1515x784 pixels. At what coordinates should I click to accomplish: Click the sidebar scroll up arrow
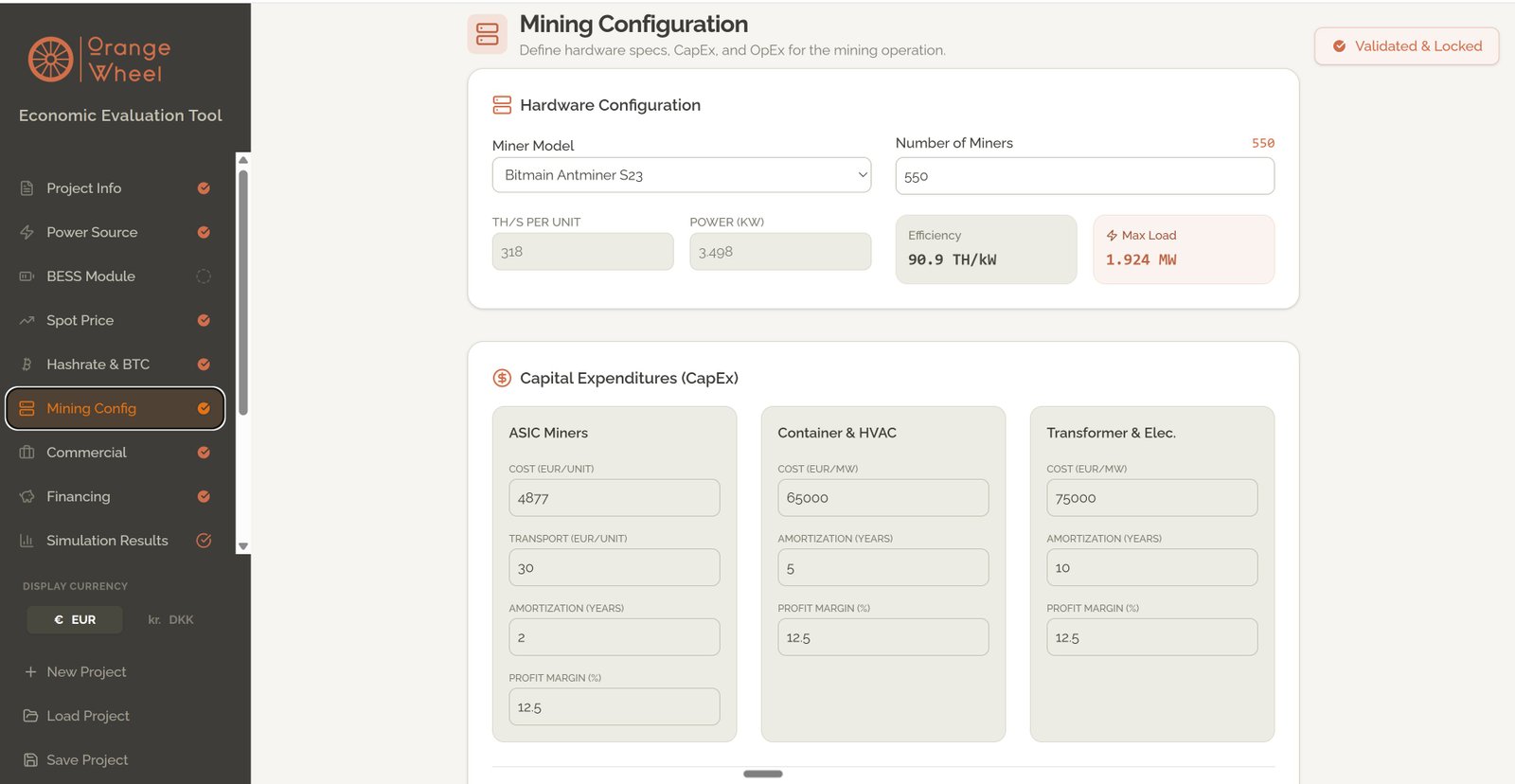coord(243,159)
